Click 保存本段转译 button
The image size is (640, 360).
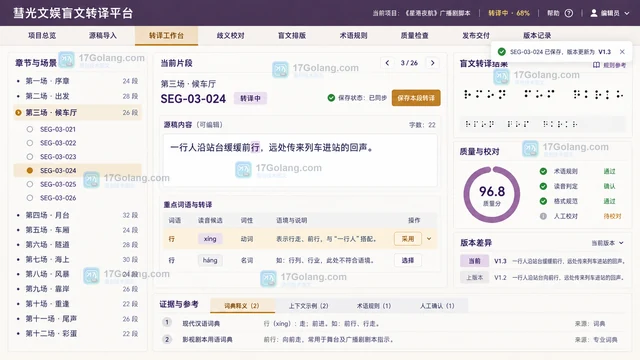tap(416, 98)
